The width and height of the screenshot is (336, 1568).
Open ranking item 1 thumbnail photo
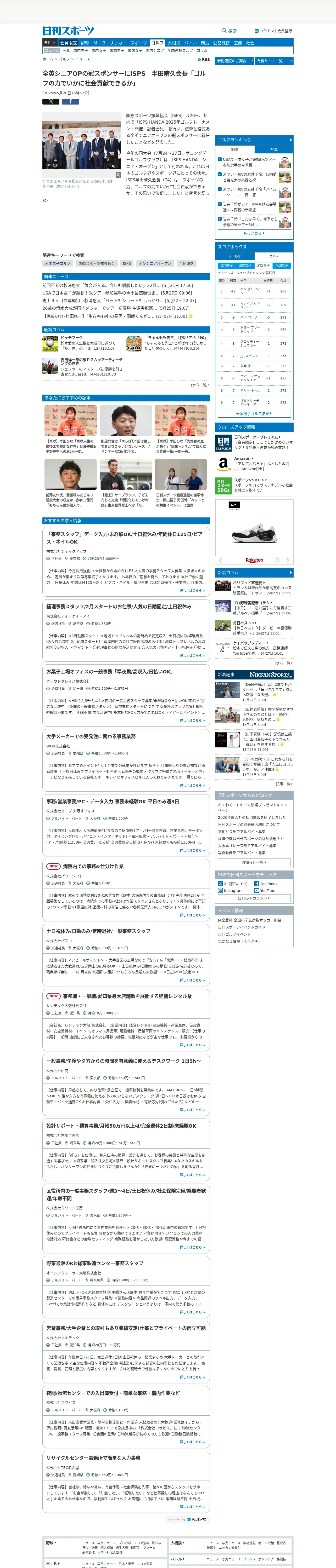[284, 163]
